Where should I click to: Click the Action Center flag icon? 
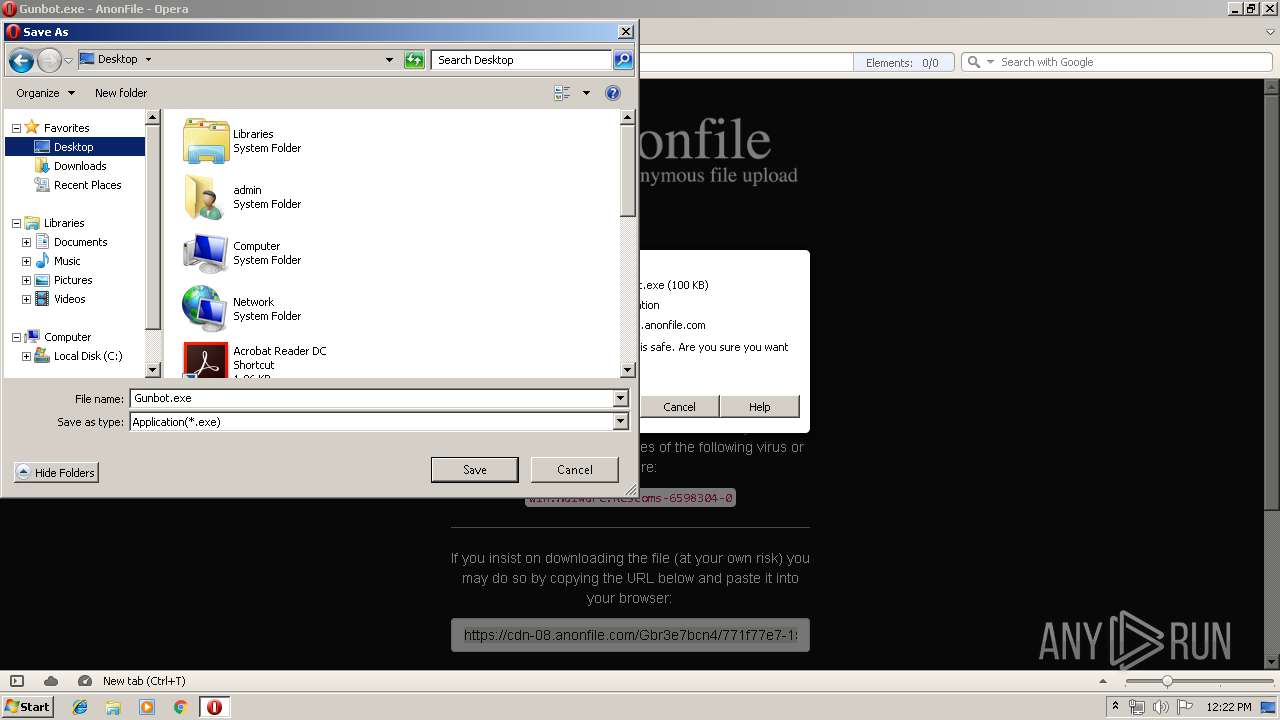coord(1185,707)
